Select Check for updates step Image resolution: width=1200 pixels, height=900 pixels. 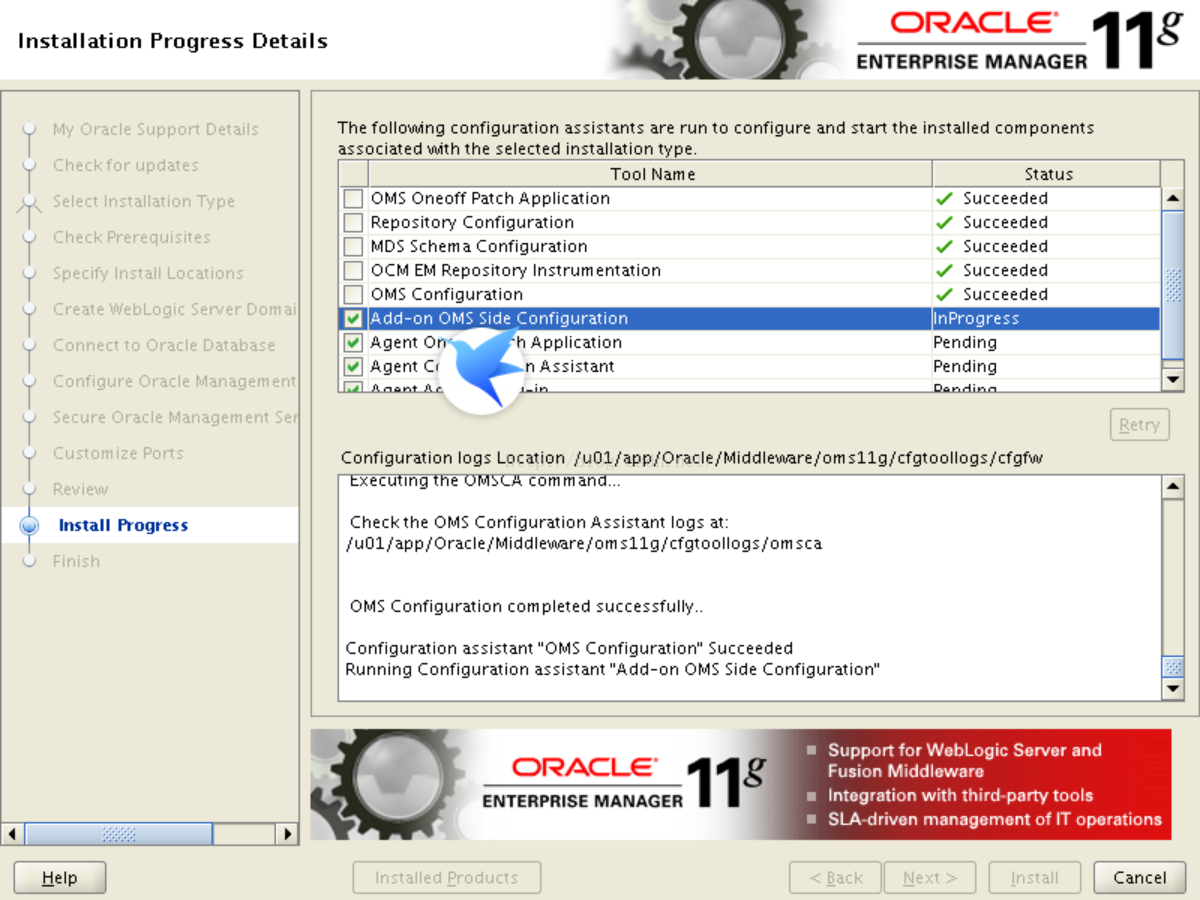pyautogui.click(x=126, y=165)
